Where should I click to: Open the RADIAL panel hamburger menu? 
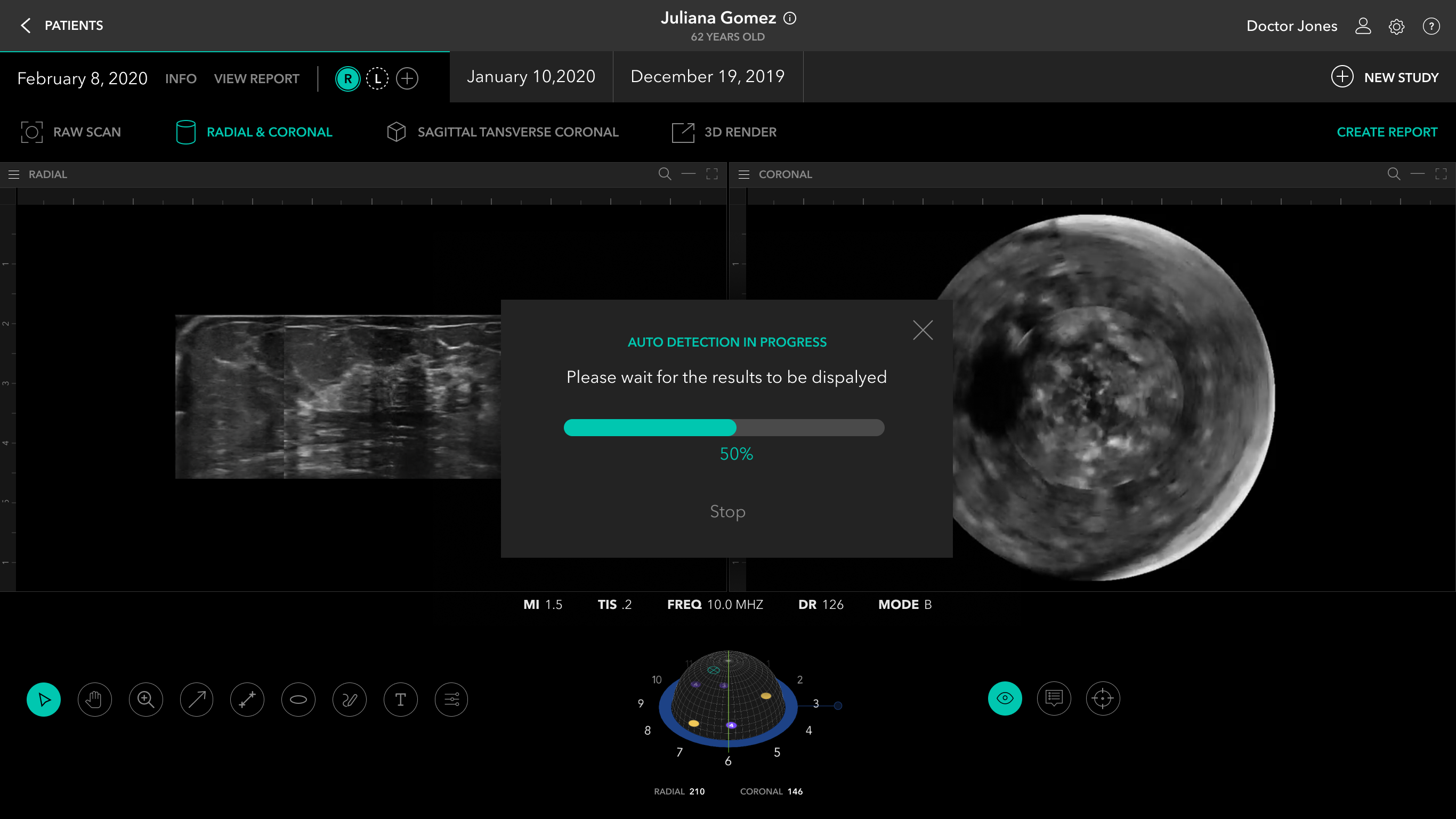[14, 175]
